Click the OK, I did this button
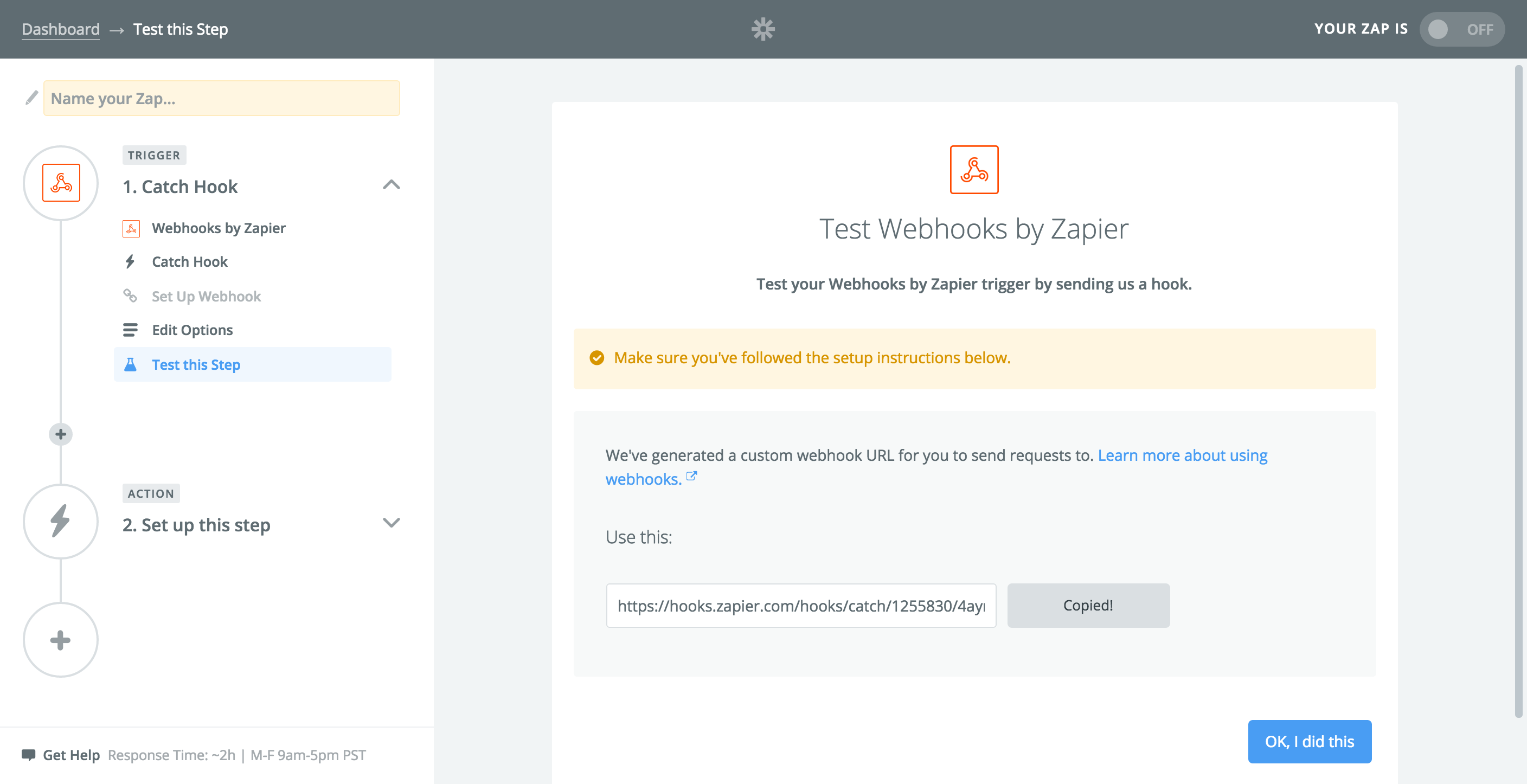This screenshot has width=1527, height=784. pos(1310,741)
